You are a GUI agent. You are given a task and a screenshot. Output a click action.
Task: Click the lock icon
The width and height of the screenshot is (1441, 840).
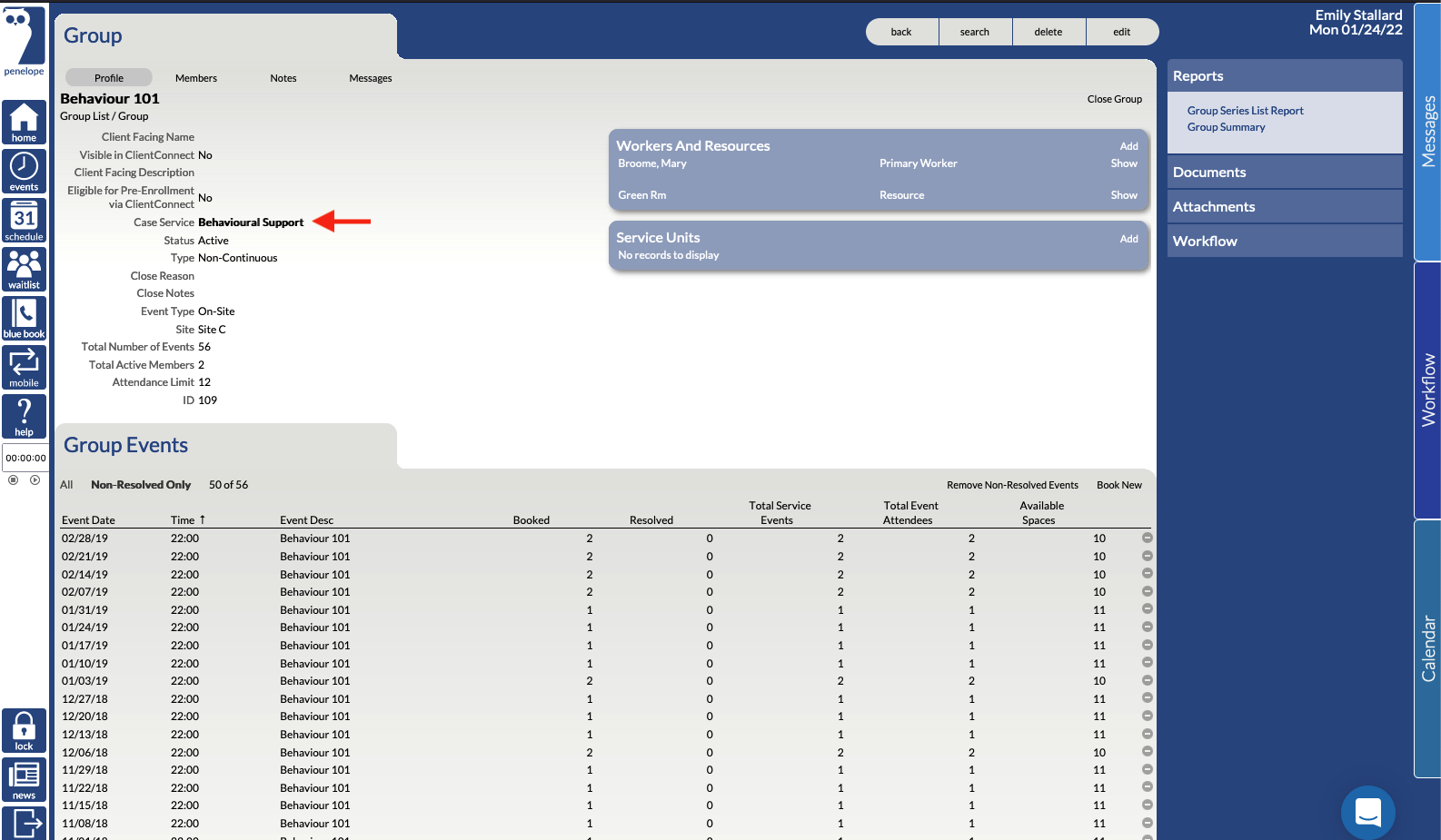[x=24, y=731]
